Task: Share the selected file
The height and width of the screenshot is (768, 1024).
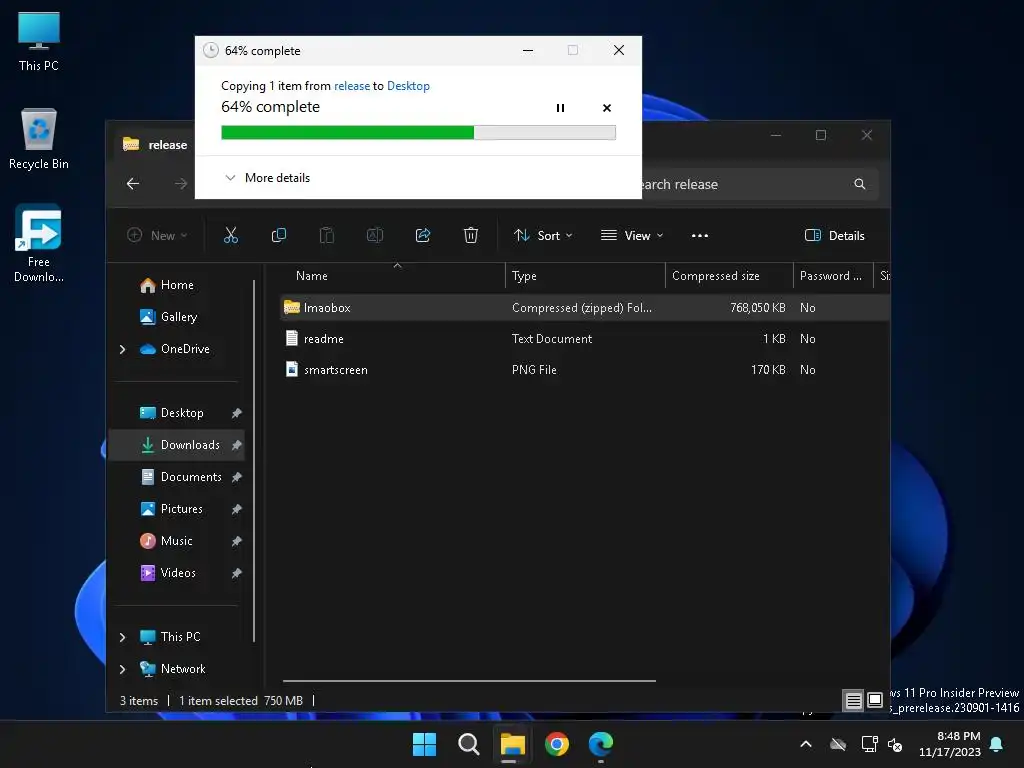Action: (423, 236)
